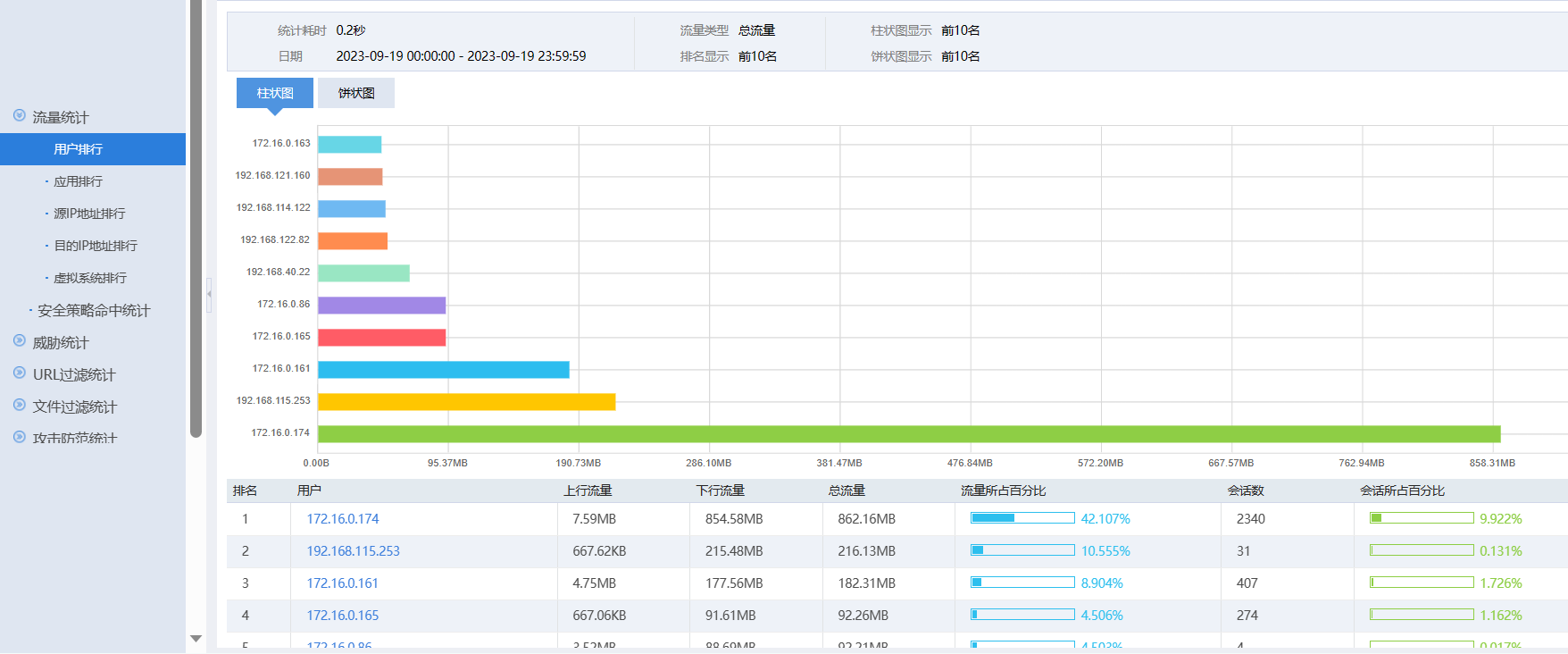Expand the 威胁统计 section icon
The height and width of the screenshot is (654, 1568).
click(20, 341)
